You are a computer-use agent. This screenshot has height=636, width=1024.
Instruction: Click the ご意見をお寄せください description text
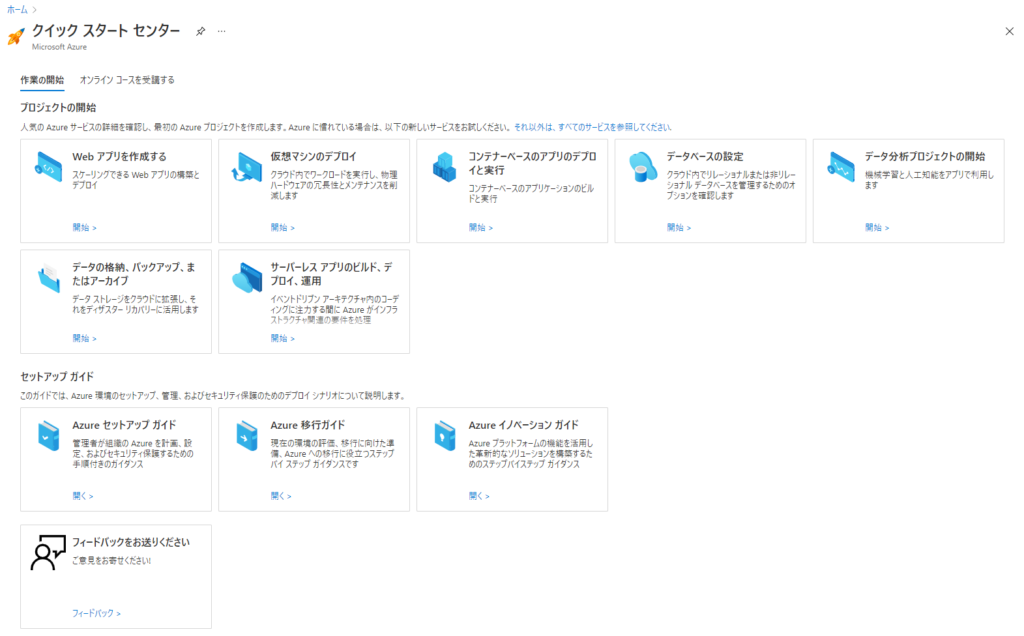112,561
